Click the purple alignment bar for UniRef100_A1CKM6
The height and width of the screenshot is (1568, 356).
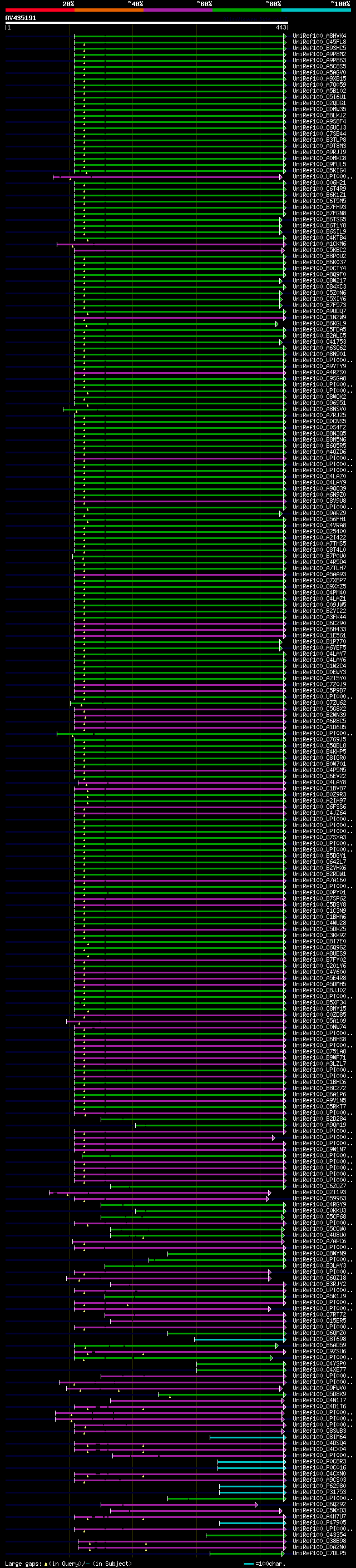tap(170, 244)
